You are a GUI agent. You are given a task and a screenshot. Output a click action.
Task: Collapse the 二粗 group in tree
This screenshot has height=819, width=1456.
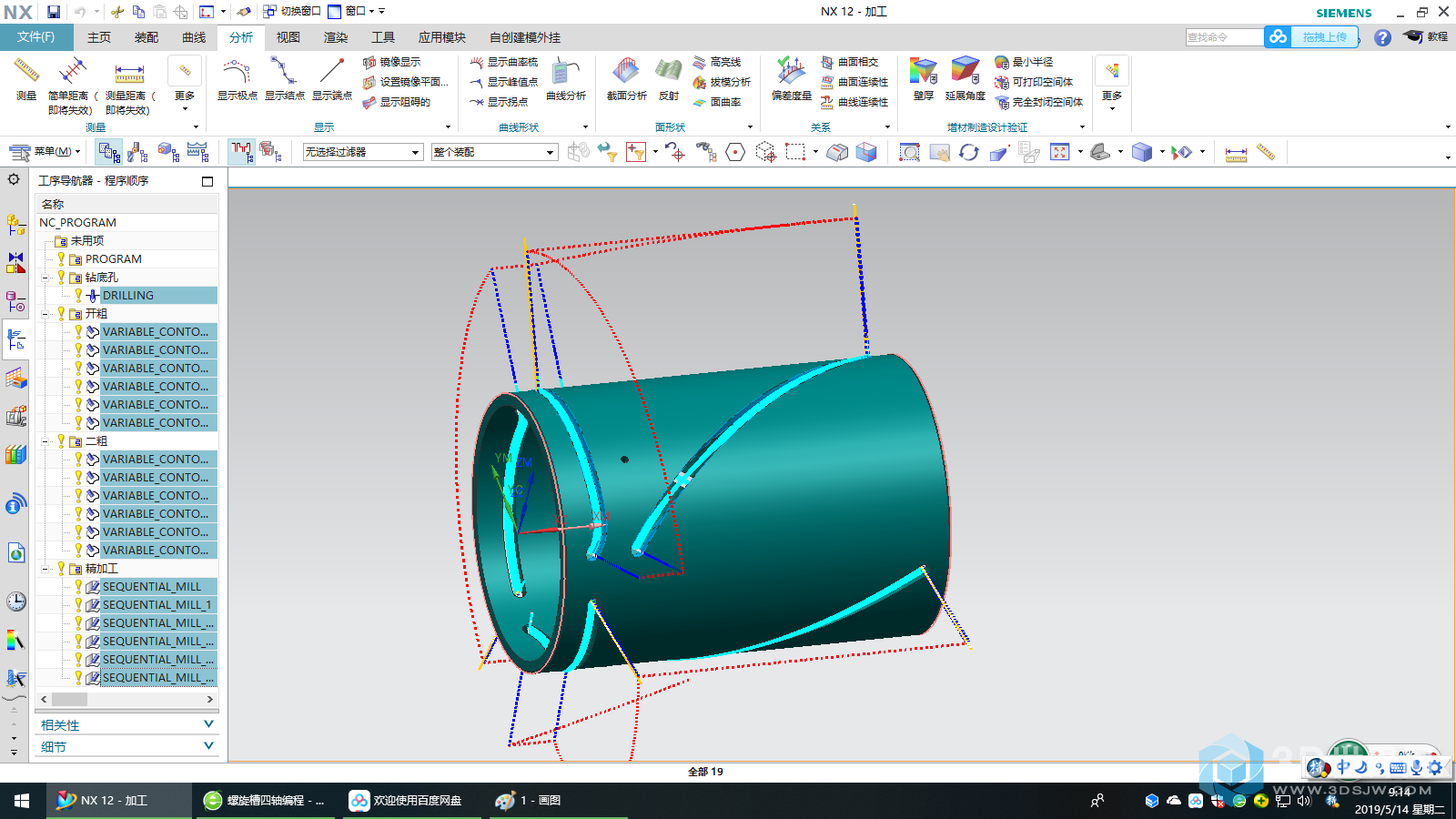pos(45,441)
